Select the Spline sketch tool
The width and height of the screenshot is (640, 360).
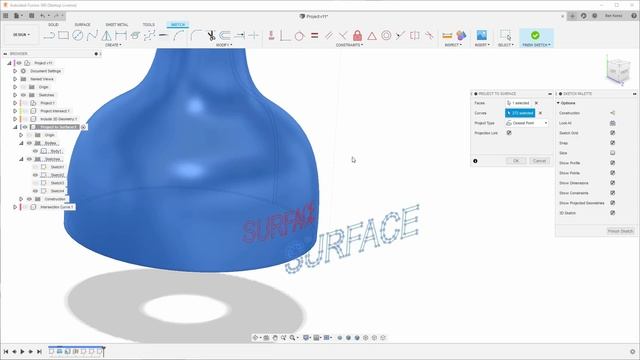92,36
